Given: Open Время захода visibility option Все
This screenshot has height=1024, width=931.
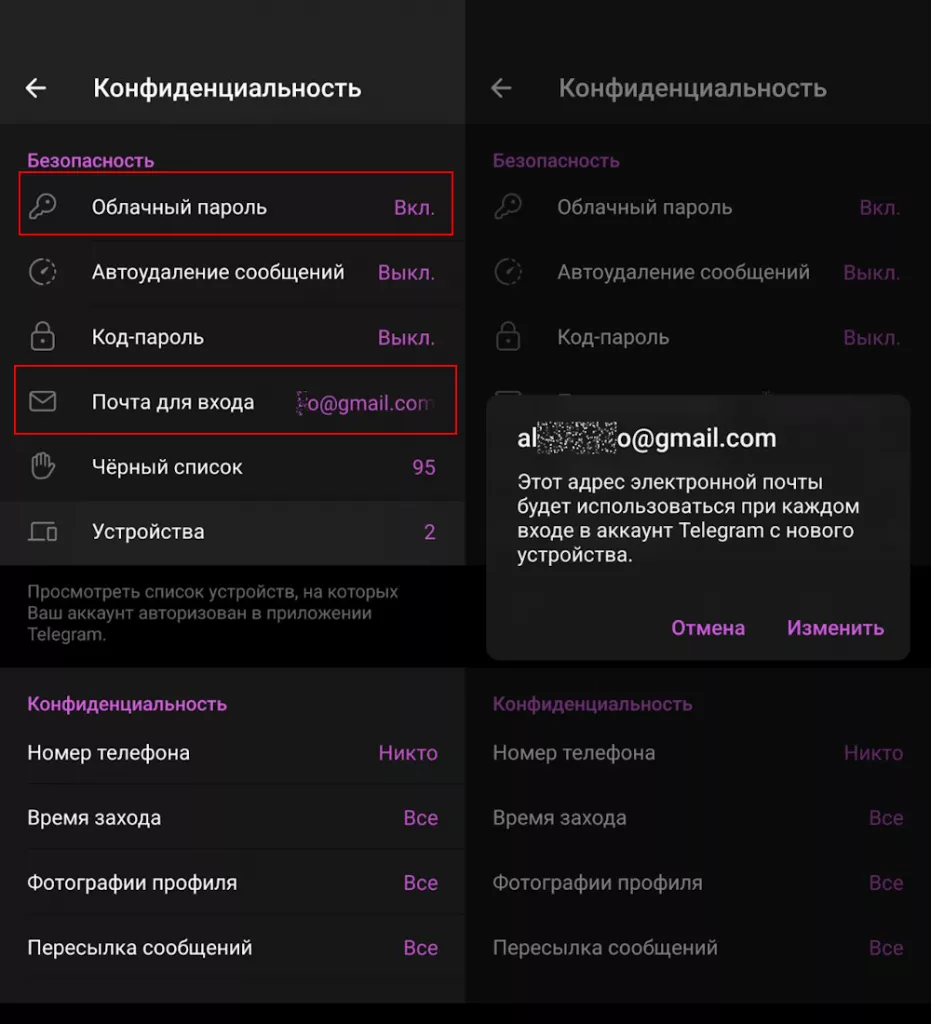Looking at the screenshot, I should tap(420, 818).
